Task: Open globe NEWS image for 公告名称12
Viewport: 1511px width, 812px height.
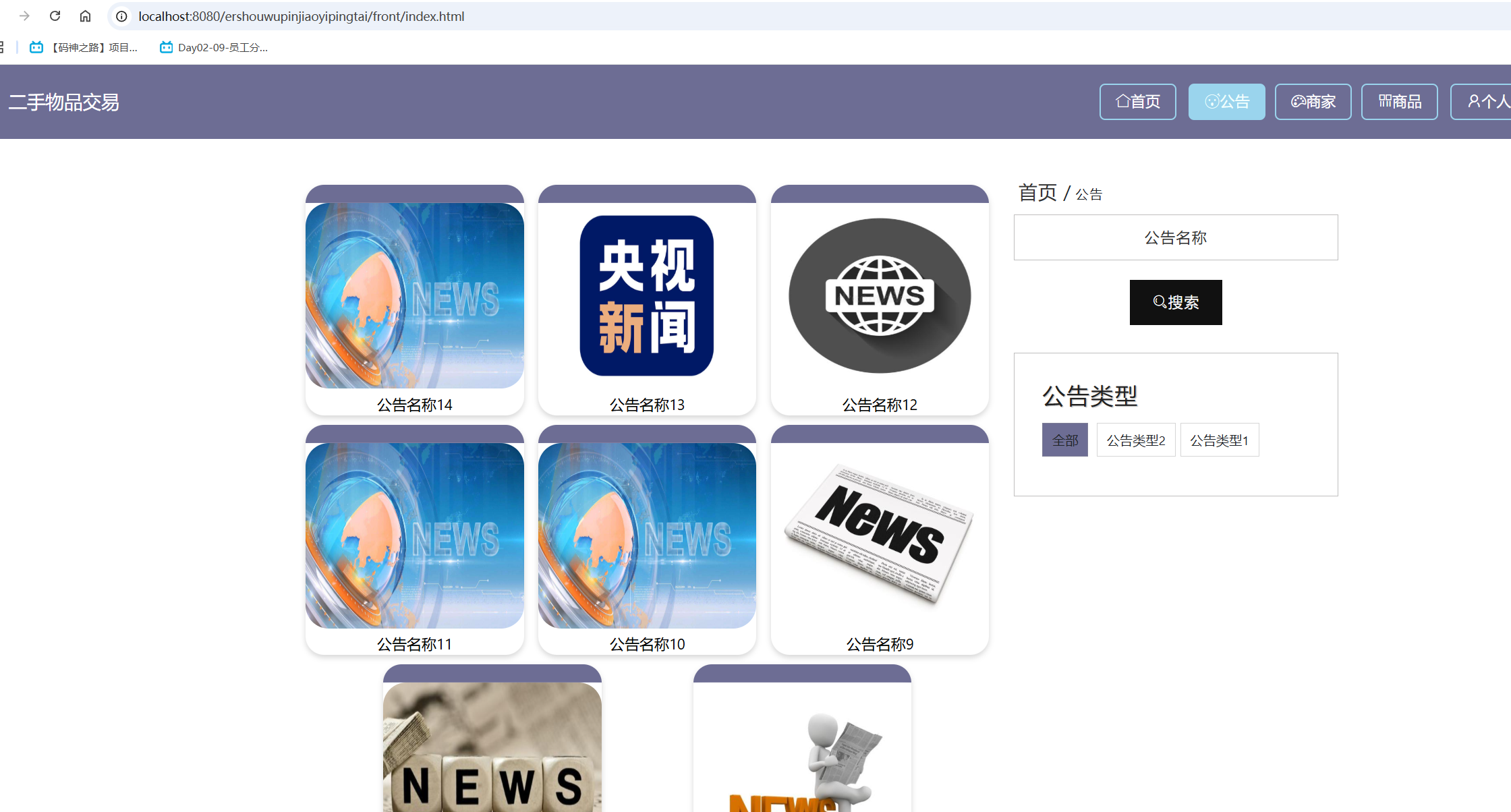Action: [880, 295]
